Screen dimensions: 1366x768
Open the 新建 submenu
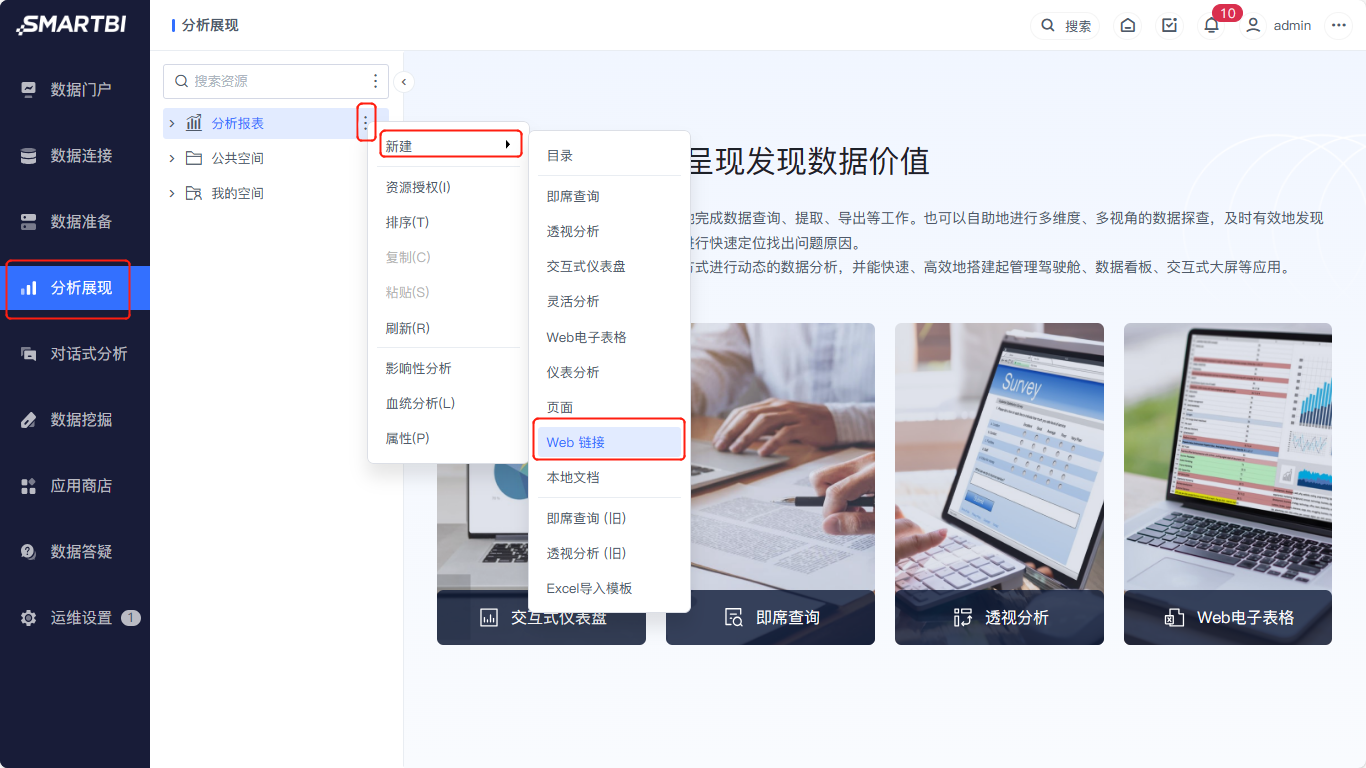[x=449, y=146]
